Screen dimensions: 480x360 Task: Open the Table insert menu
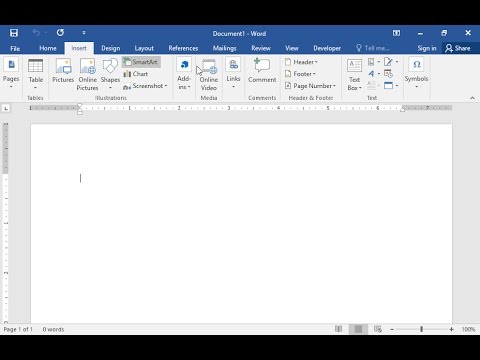[x=35, y=74]
